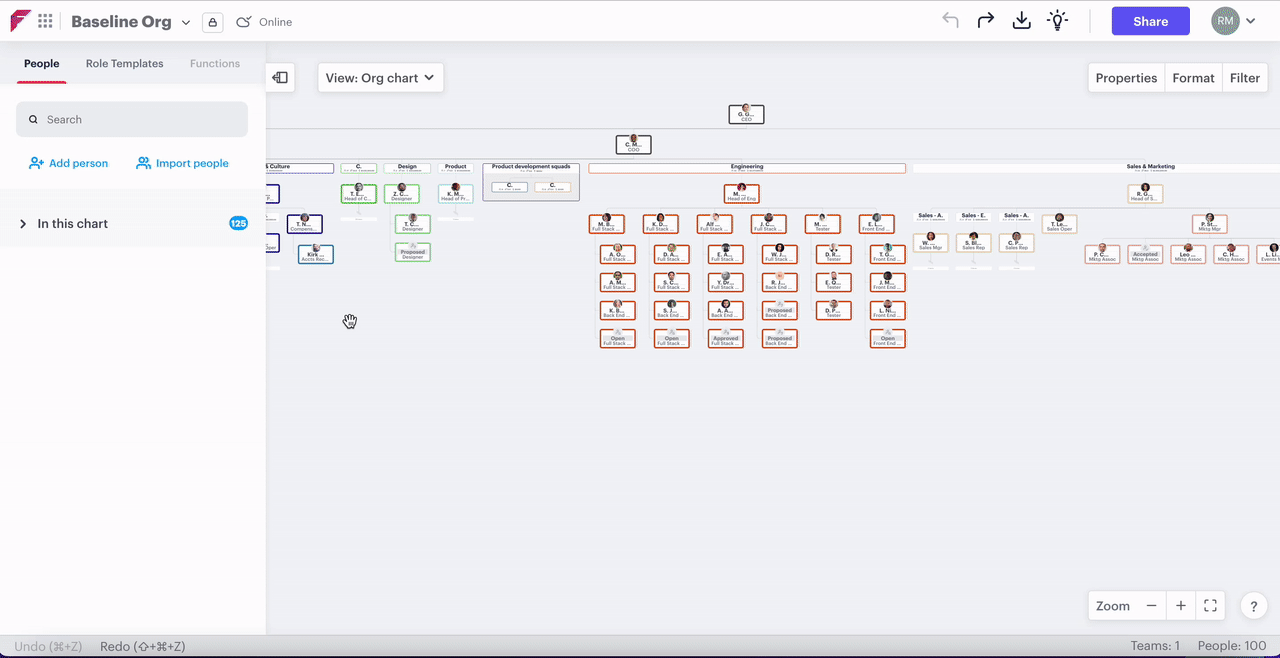Screen dimensions: 1280x658
Task: Zoom in with the plus button
Action: [1181, 606]
